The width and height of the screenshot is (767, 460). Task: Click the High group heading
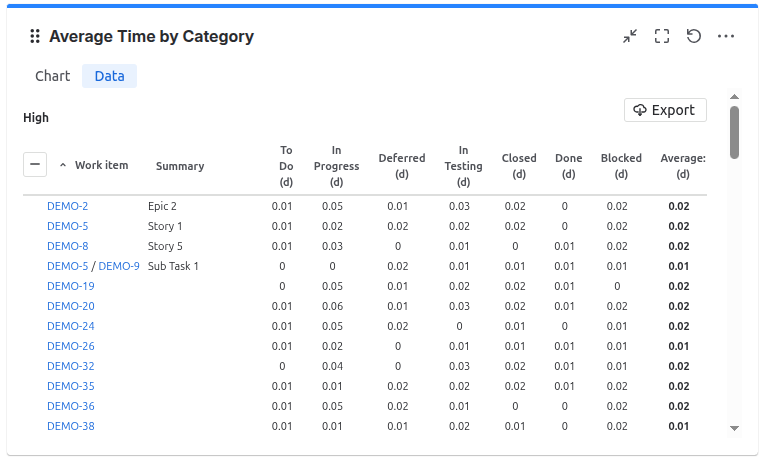pyautogui.click(x=36, y=118)
